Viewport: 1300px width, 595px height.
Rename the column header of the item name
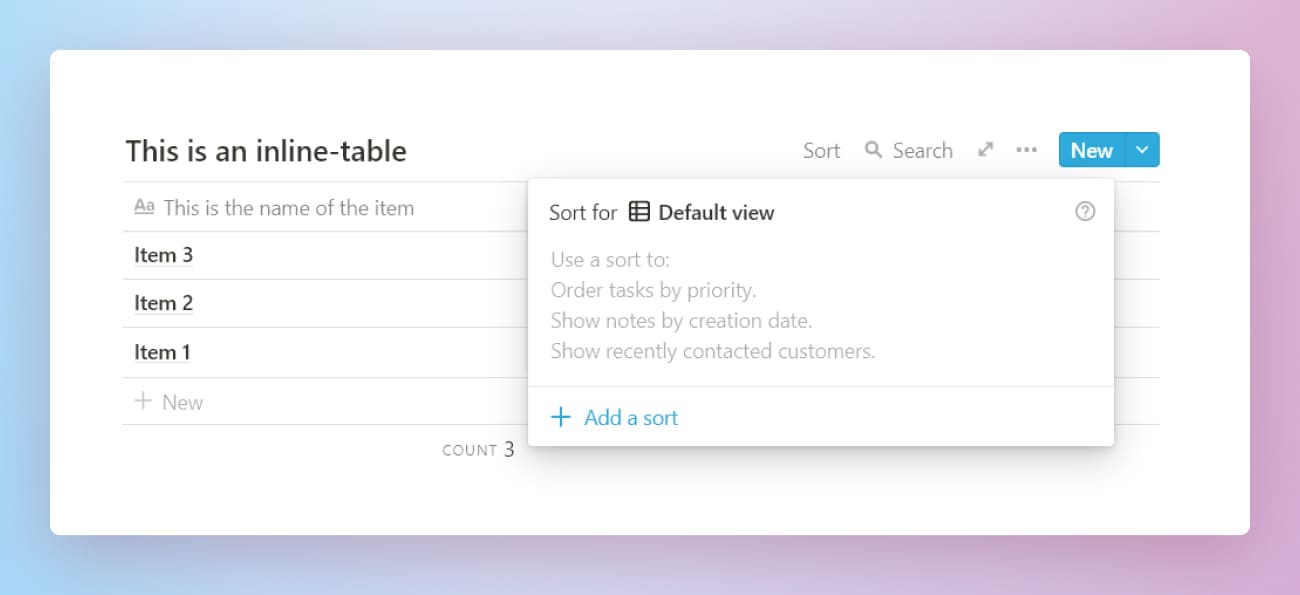click(289, 207)
